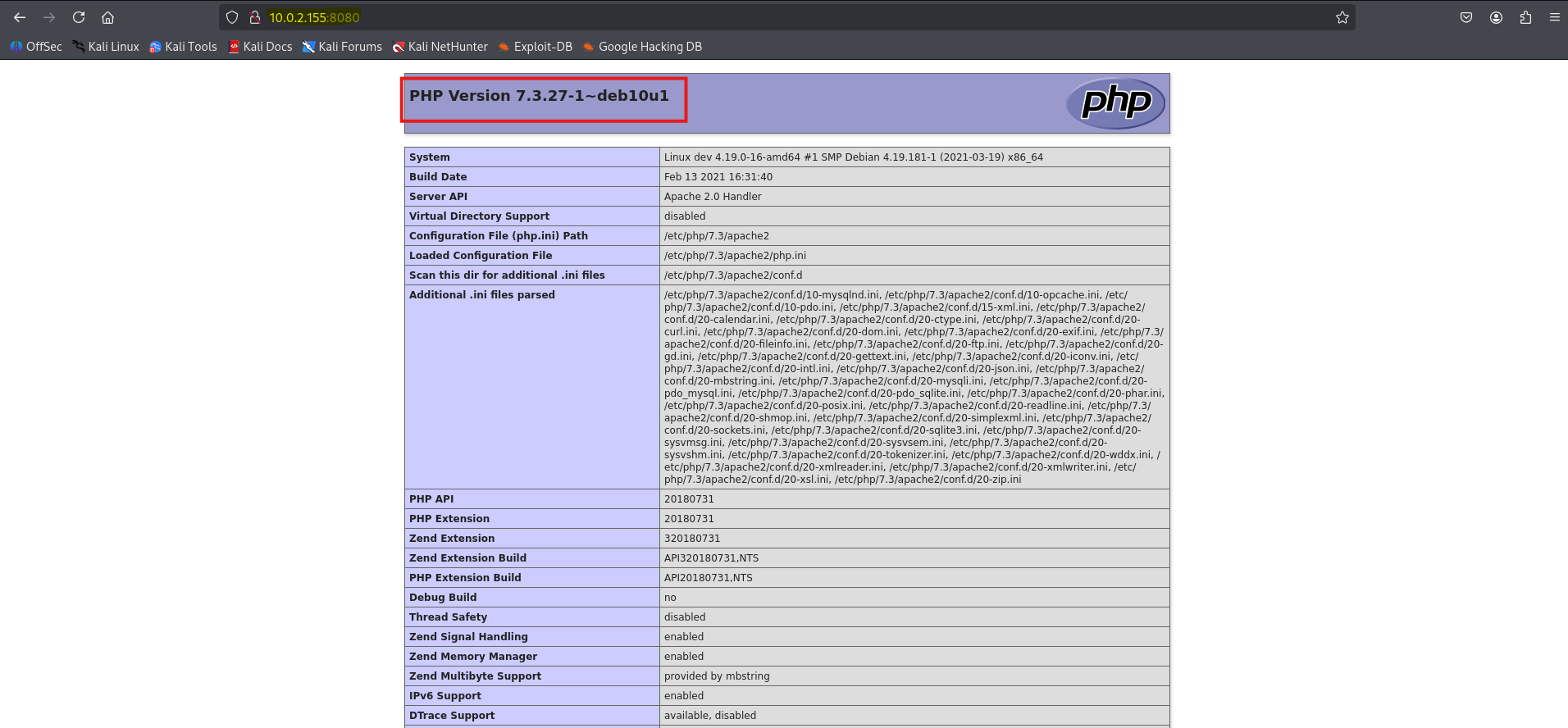
Task: Click Loaded Configuration File label
Action: click(481, 256)
